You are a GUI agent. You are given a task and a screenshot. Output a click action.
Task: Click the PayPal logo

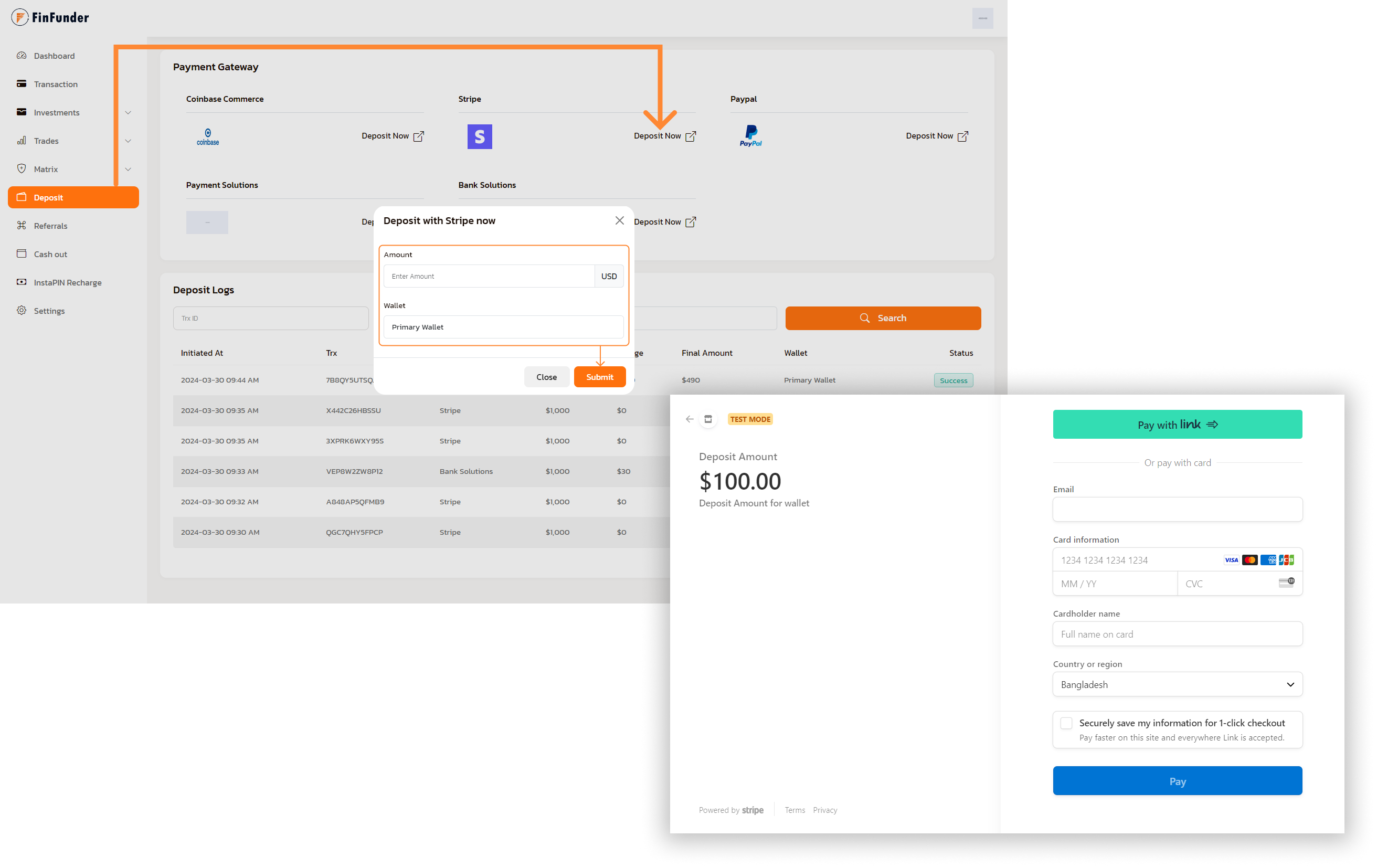coord(751,136)
